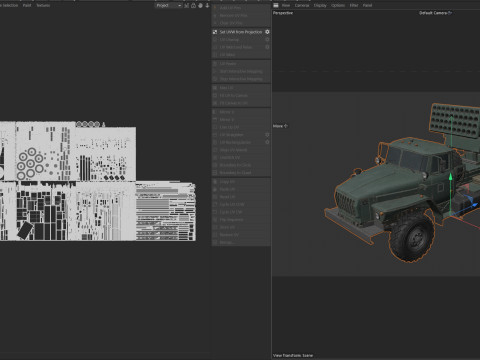
Task: Open Set UVW from Projection settings gear
Action: pyautogui.click(x=267, y=32)
